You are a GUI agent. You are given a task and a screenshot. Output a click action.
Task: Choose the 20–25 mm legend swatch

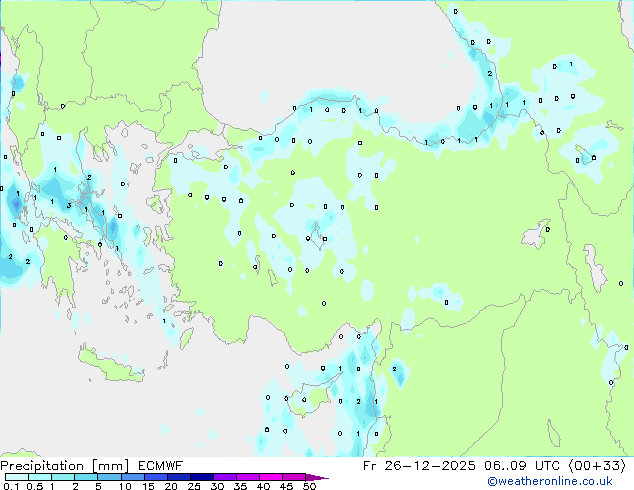coord(178,477)
